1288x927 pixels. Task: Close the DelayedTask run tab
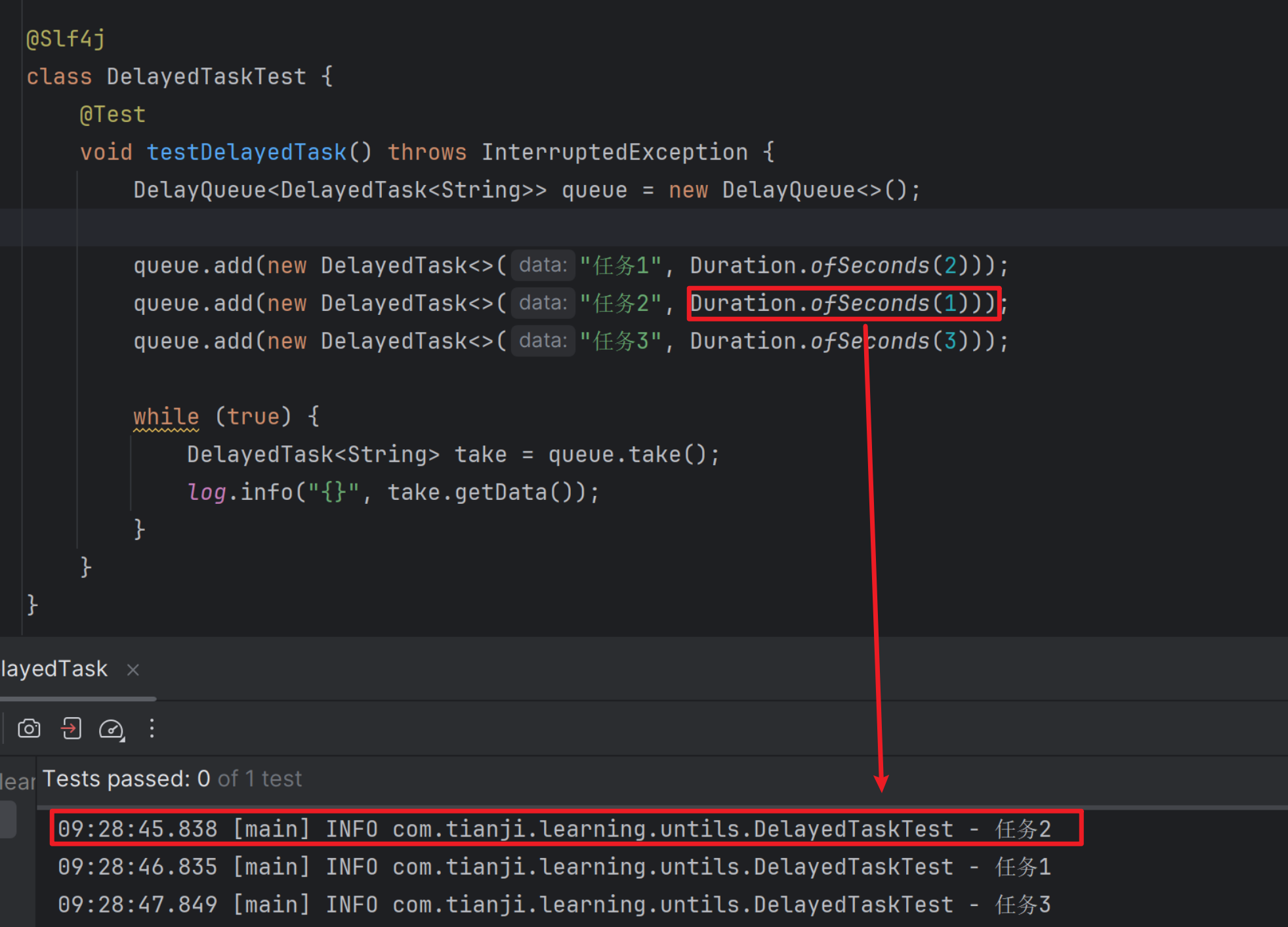(133, 670)
